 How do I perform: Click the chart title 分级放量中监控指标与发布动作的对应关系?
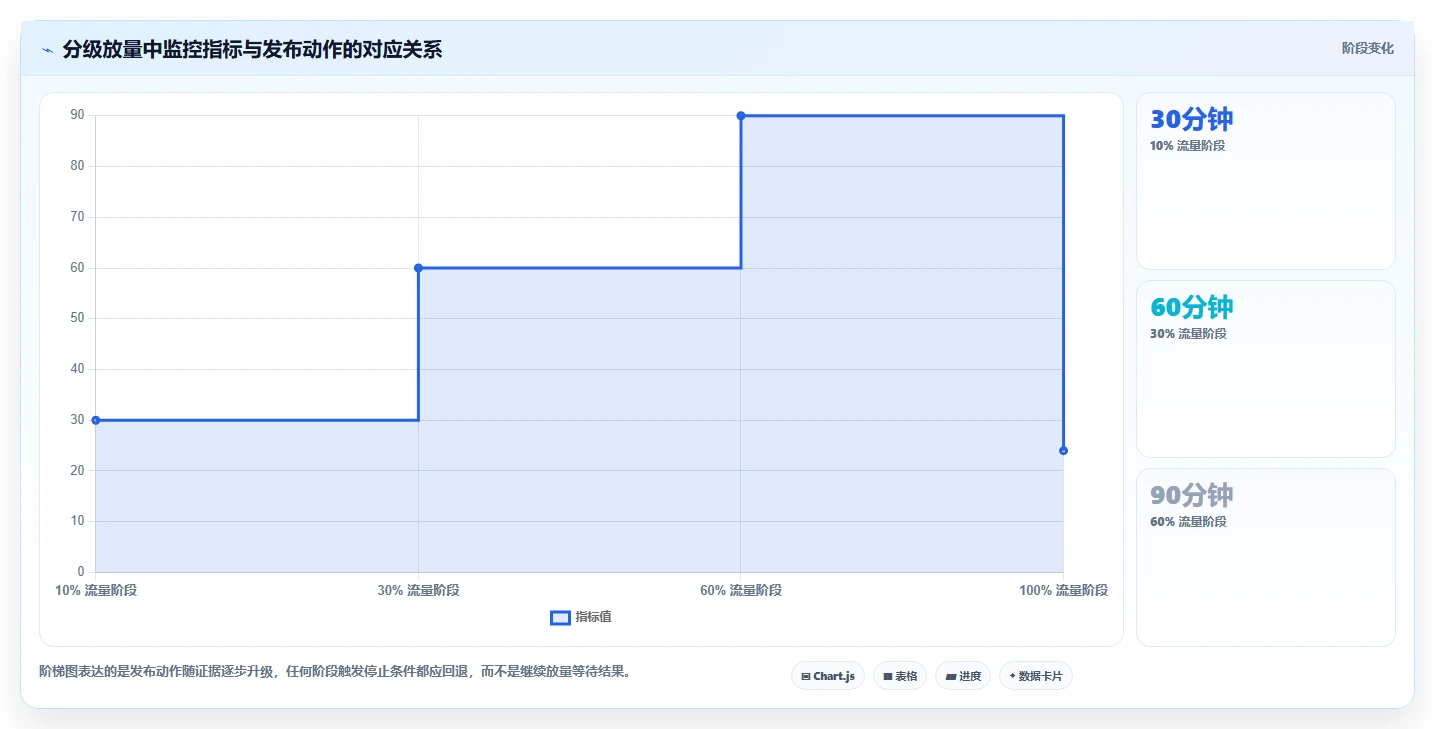click(x=252, y=49)
